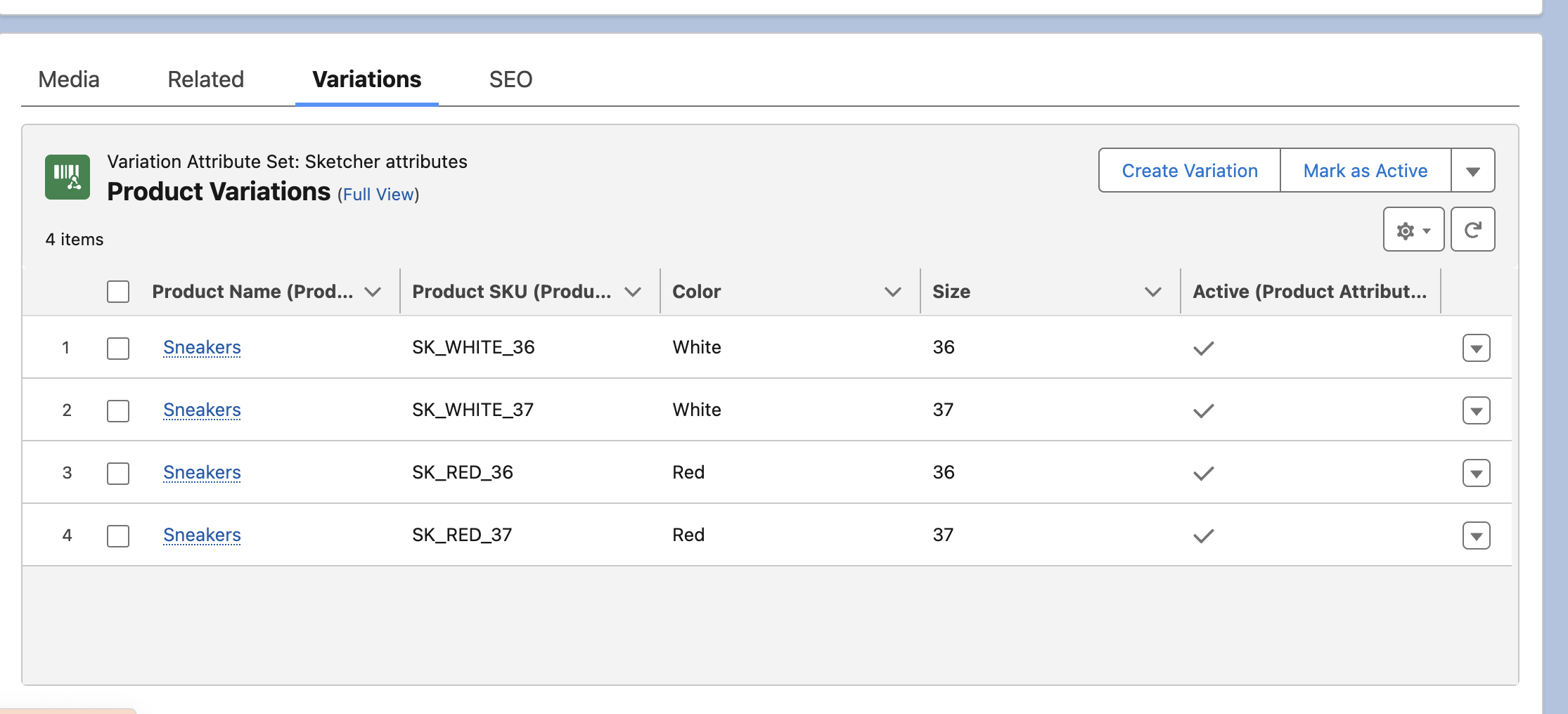The height and width of the screenshot is (714, 1568).
Task: Open the list settings gear menu
Action: [1413, 230]
